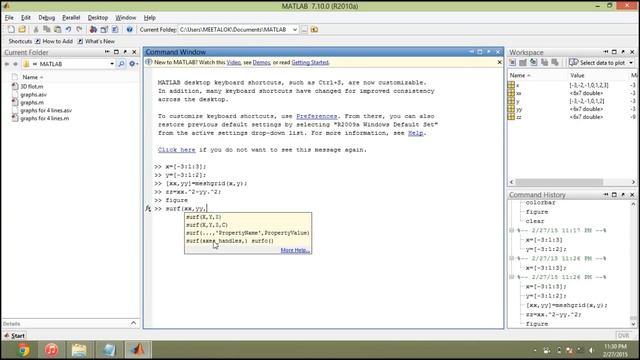Click the Redo arrow icon
Screen dimensions: 640x360
click(79, 29)
